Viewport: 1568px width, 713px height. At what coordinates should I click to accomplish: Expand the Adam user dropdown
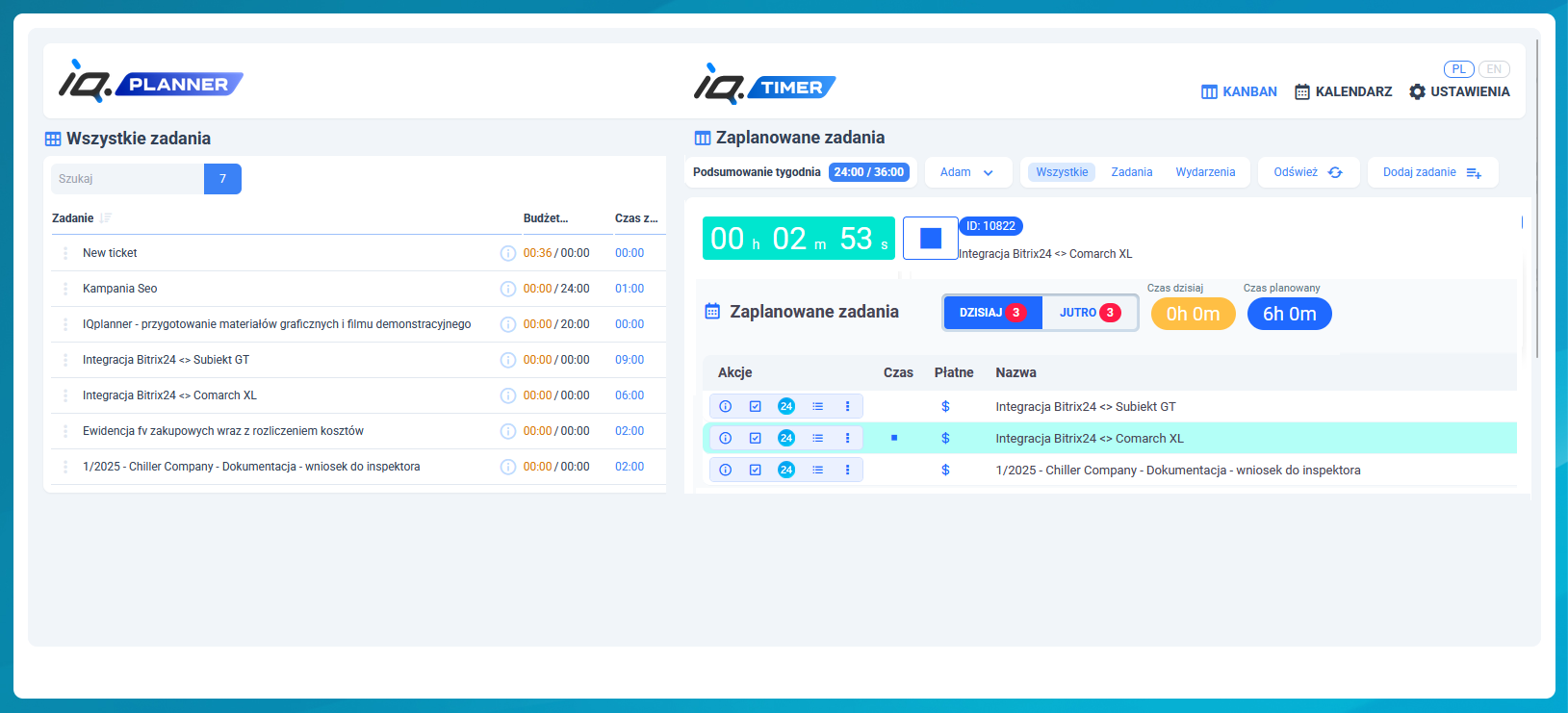[967, 172]
